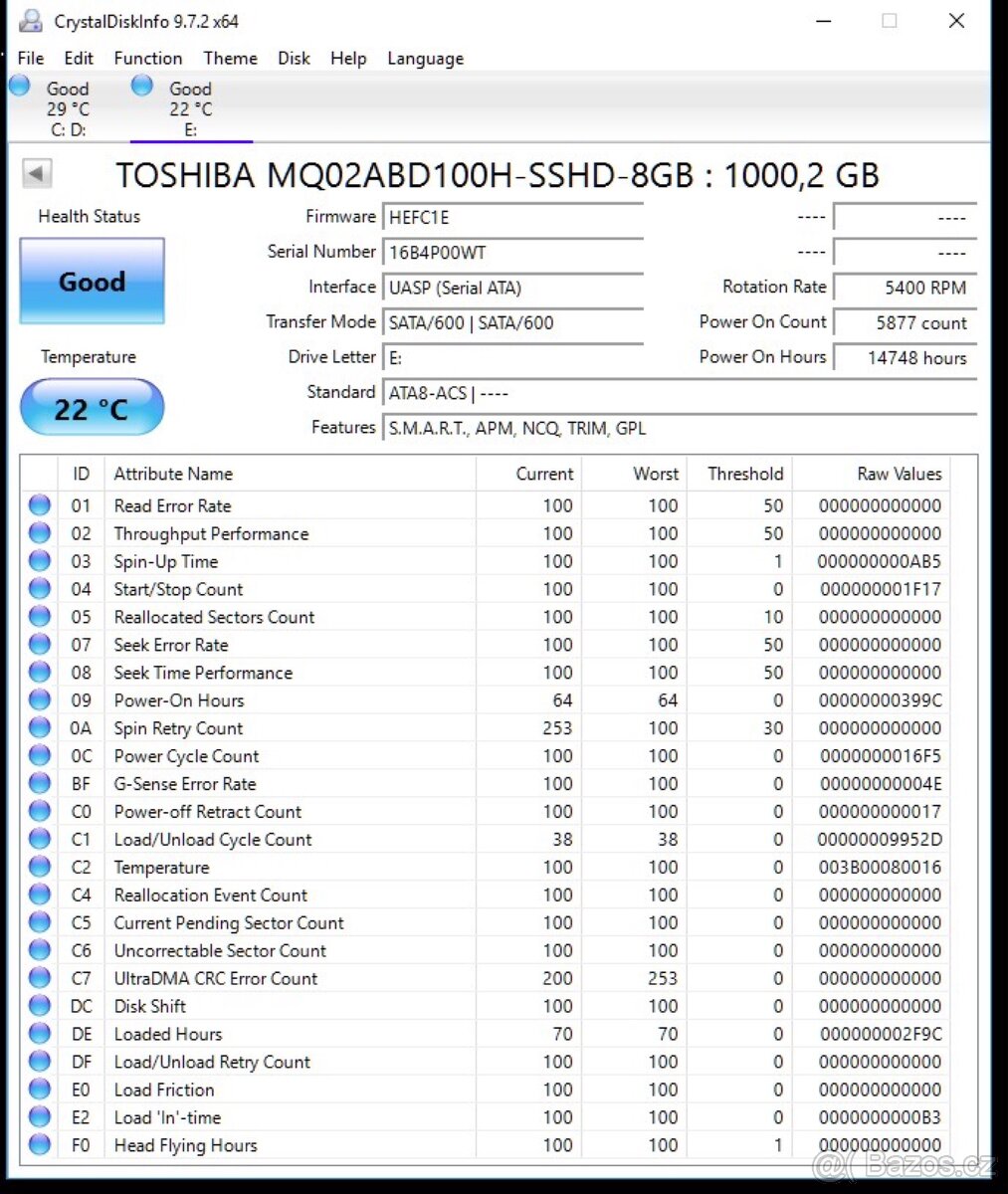Click the Worst column header
This screenshot has width=1008, height=1194.
click(634, 474)
